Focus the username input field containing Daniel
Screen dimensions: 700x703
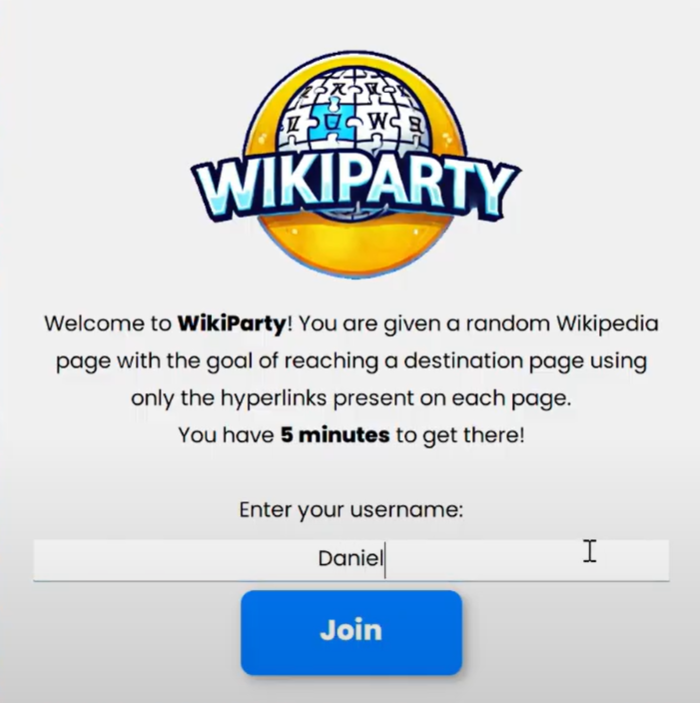pos(351,560)
